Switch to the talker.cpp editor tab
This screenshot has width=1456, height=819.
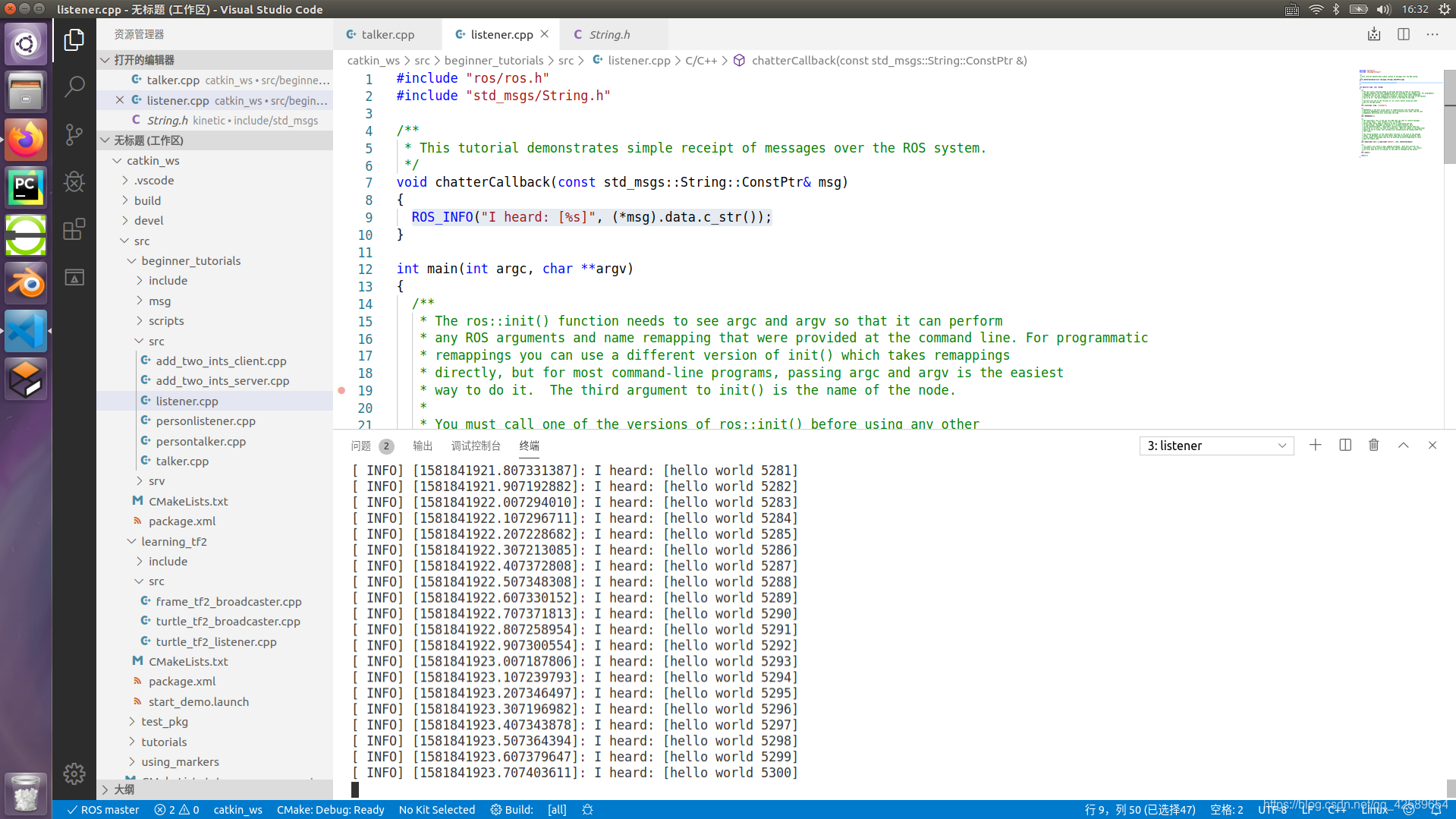point(387,35)
